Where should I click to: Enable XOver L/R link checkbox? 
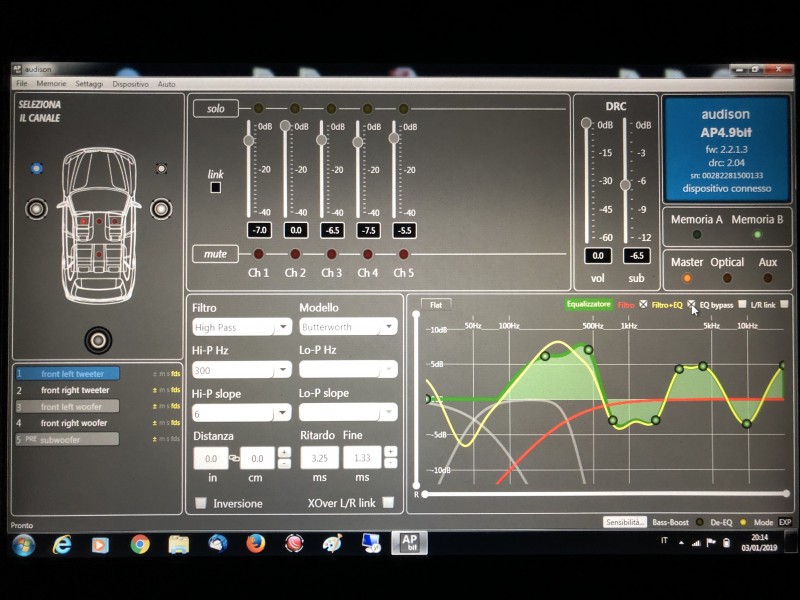click(388, 503)
